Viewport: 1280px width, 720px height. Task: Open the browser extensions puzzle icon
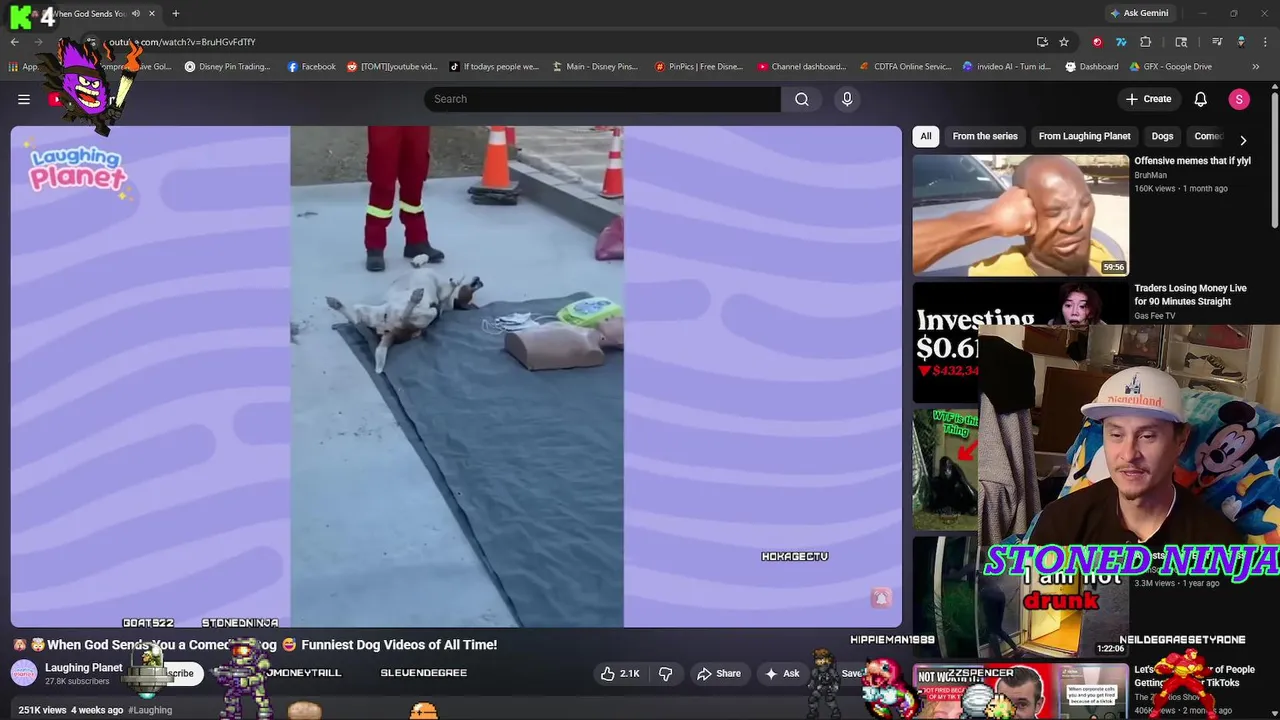pos(1146,42)
